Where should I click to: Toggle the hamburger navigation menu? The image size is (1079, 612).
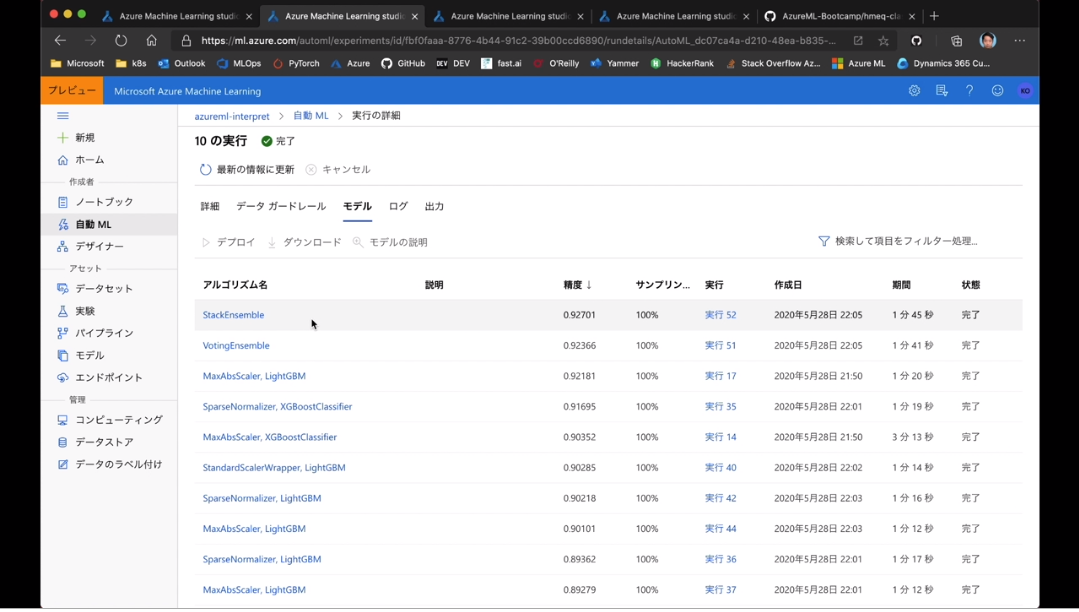click(x=63, y=116)
